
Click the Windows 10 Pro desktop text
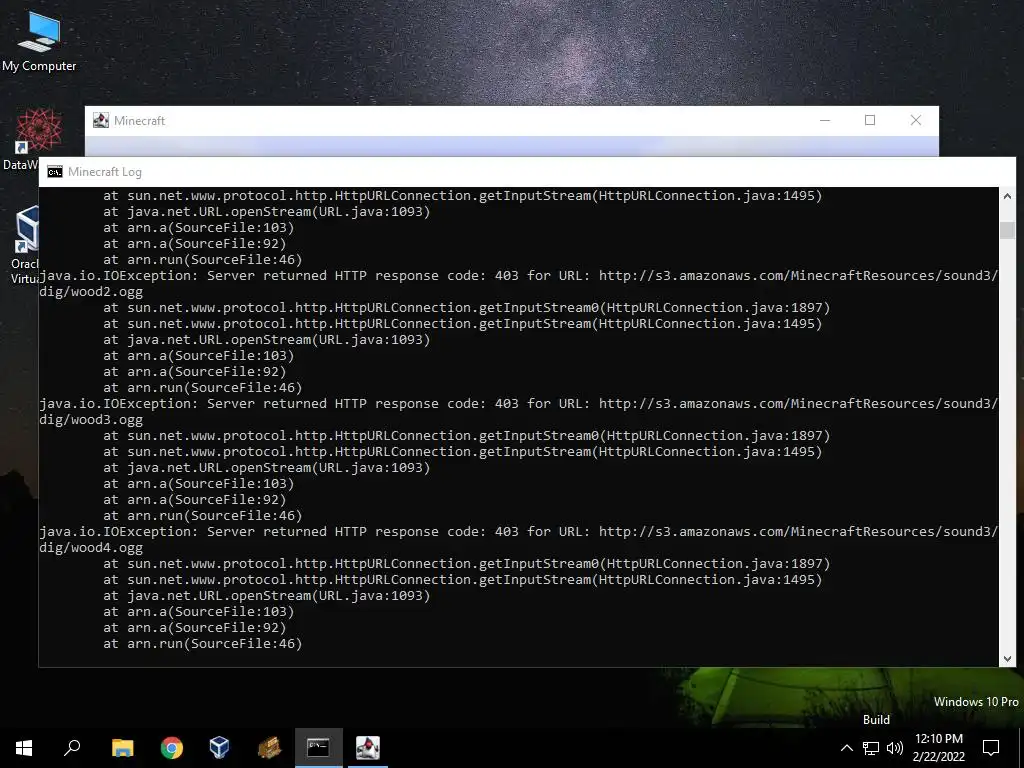pos(976,701)
